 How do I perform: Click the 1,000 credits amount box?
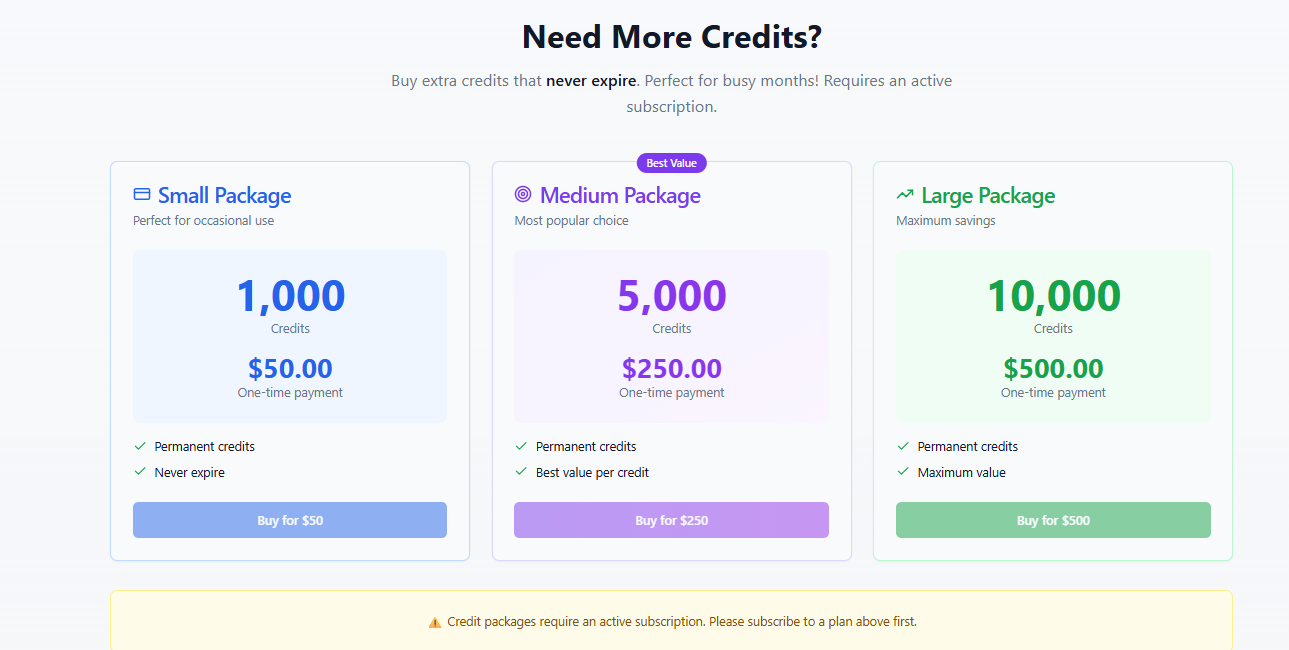(x=290, y=336)
